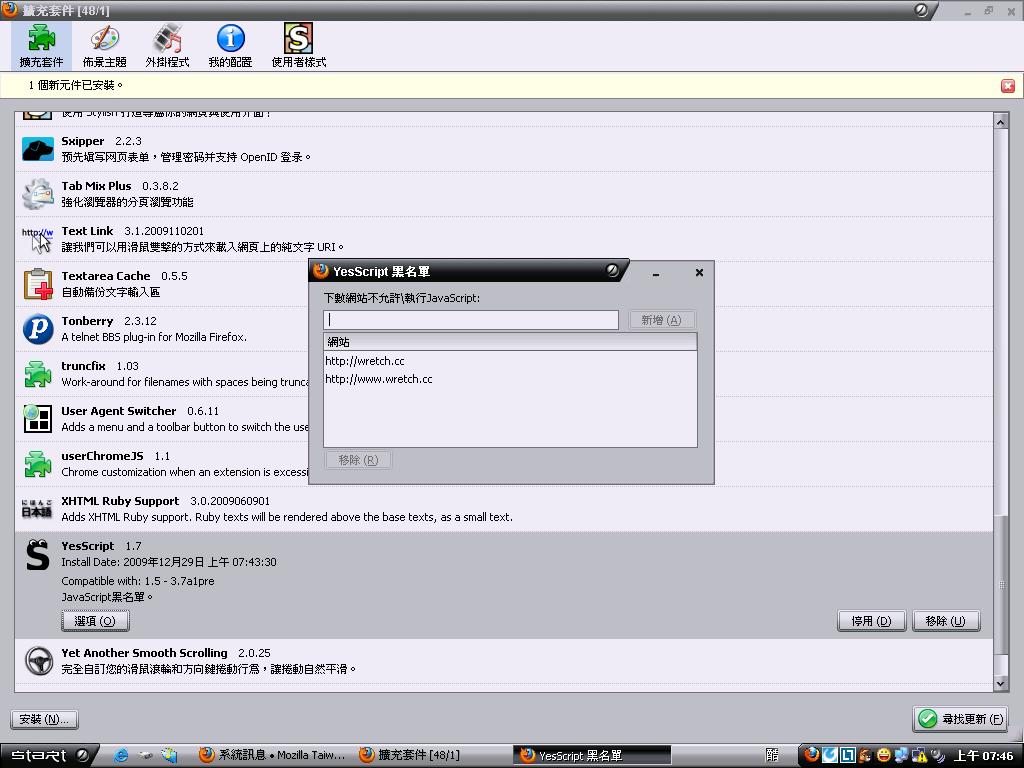Switch to 擴充套件 [48/1] taskbar window
Screen dimensions: 1024x768
tap(409, 756)
